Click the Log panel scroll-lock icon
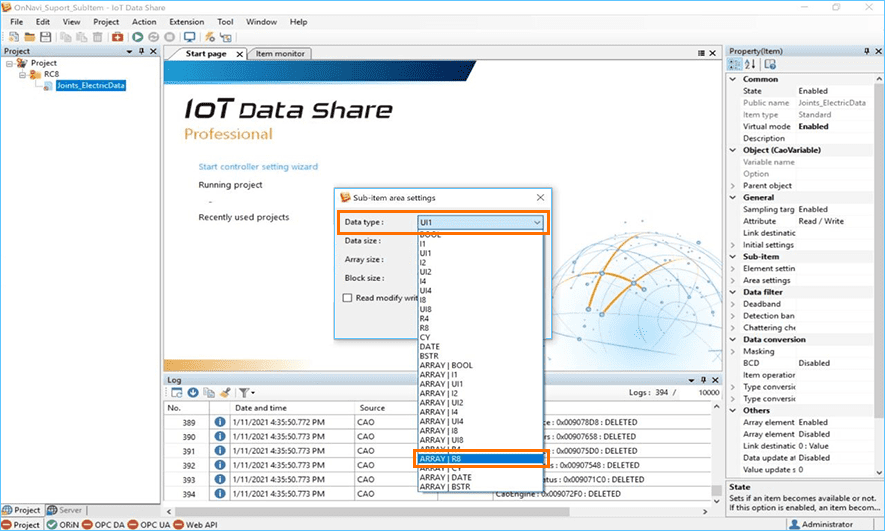The height and width of the screenshot is (531, 885). [177, 393]
